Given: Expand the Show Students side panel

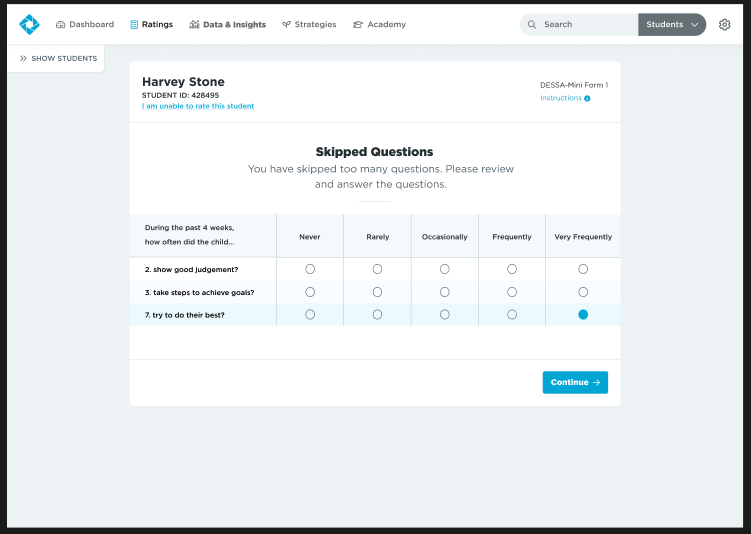Looking at the screenshot, I should (x=58, y=58).
